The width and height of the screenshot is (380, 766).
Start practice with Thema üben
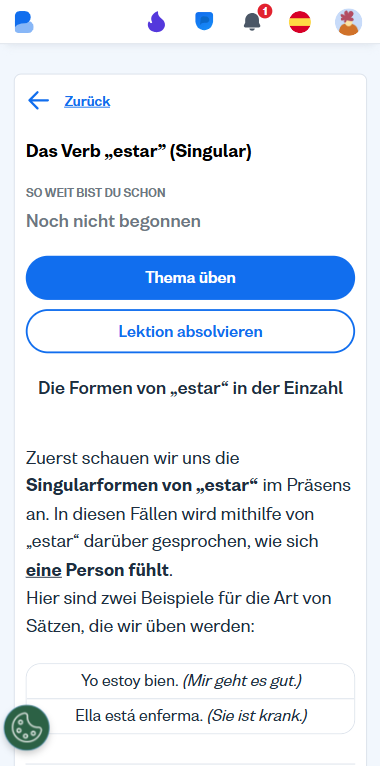pyautogui.click(x=190, y=277)
